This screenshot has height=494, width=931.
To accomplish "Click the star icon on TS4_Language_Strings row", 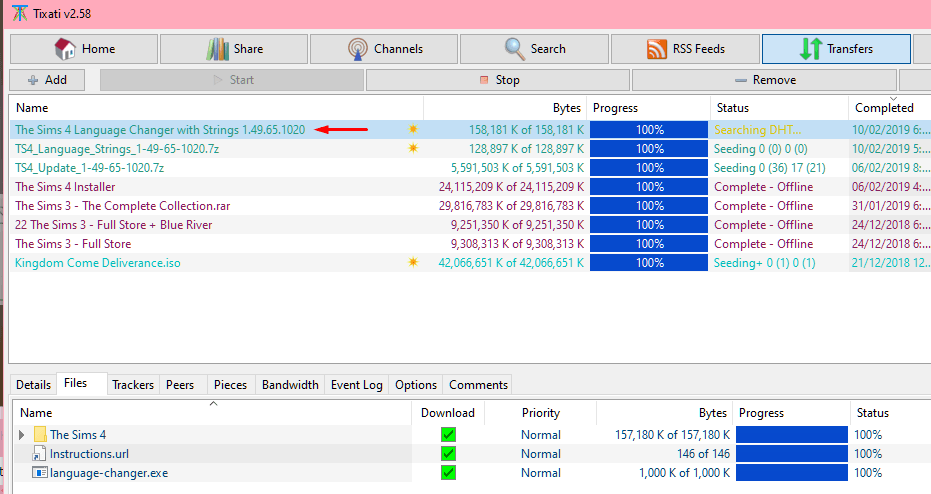I will [413, 148].
